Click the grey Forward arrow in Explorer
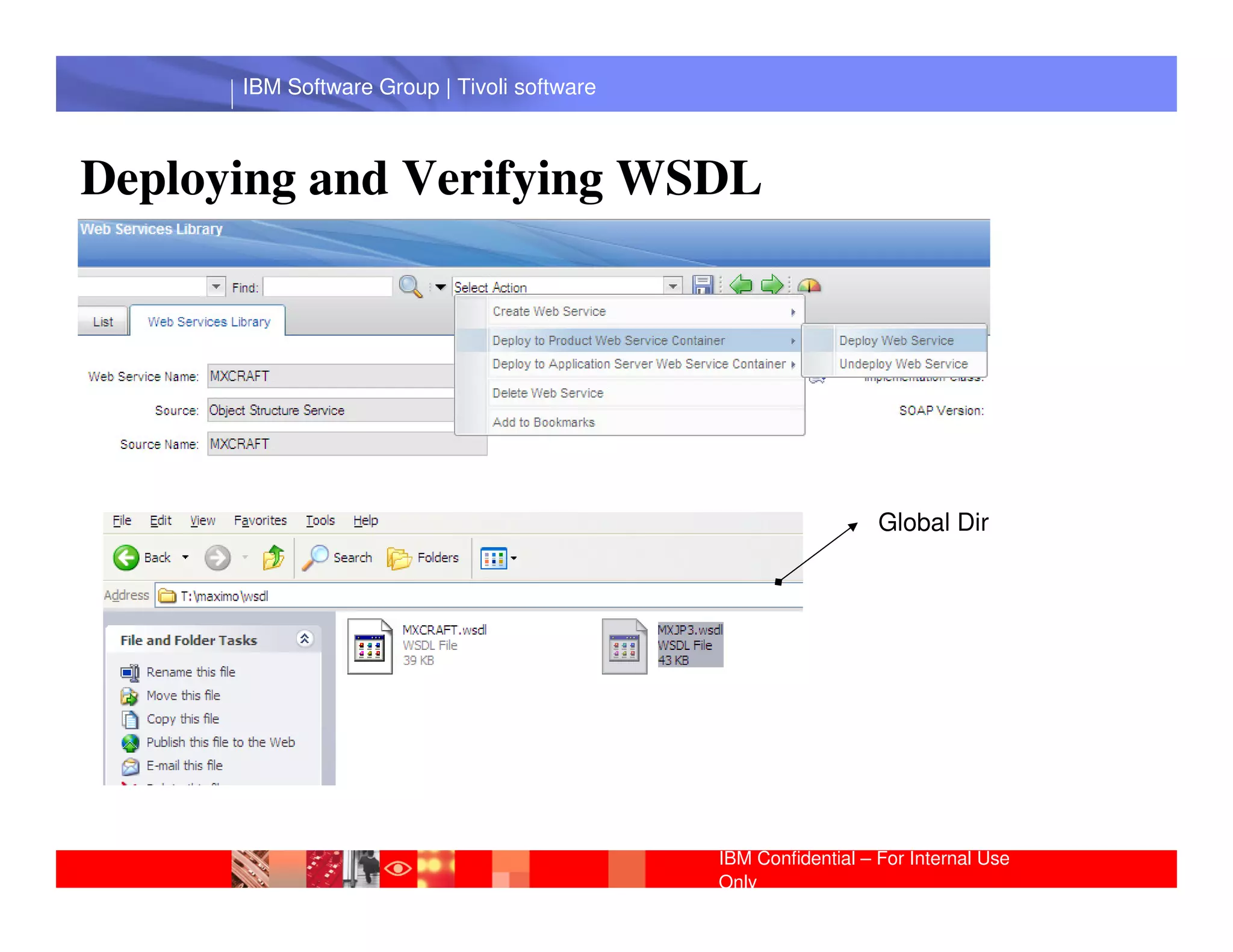This screenshot has width=1233, height=952. coord(217,557)
